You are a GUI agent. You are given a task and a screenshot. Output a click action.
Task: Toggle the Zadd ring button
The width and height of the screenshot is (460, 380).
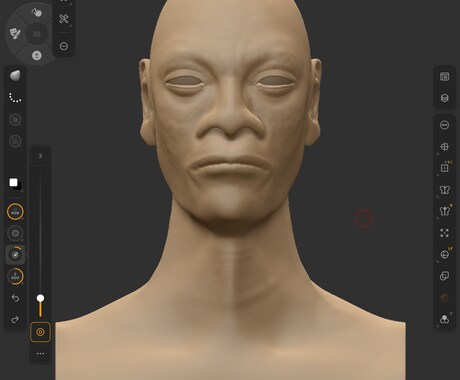[15, 276]
